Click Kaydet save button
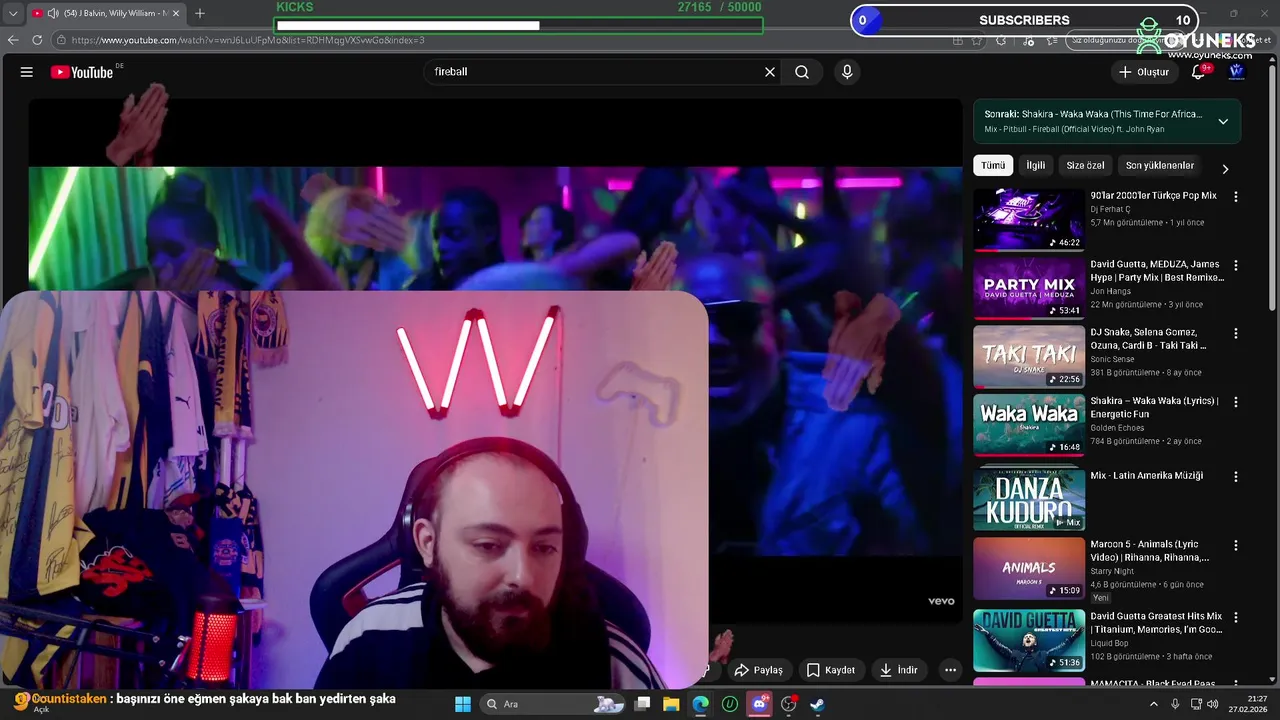 [830, 670]
